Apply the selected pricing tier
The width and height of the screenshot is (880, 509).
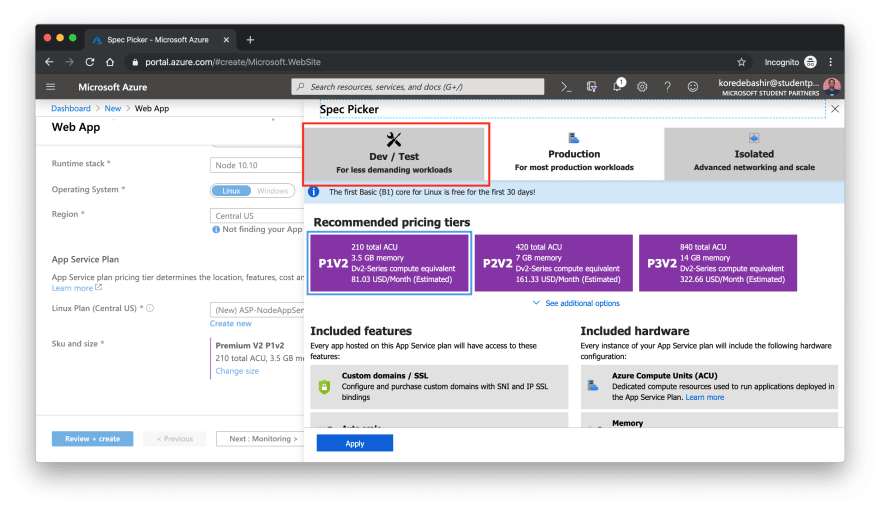point(355,443)
